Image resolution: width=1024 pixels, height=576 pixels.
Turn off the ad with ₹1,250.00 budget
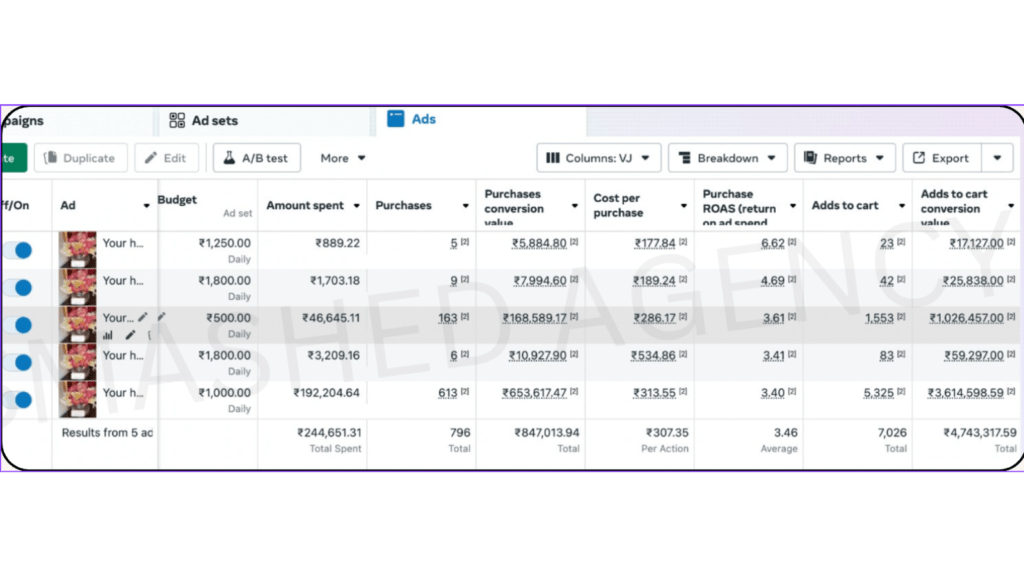click(22, 250)
